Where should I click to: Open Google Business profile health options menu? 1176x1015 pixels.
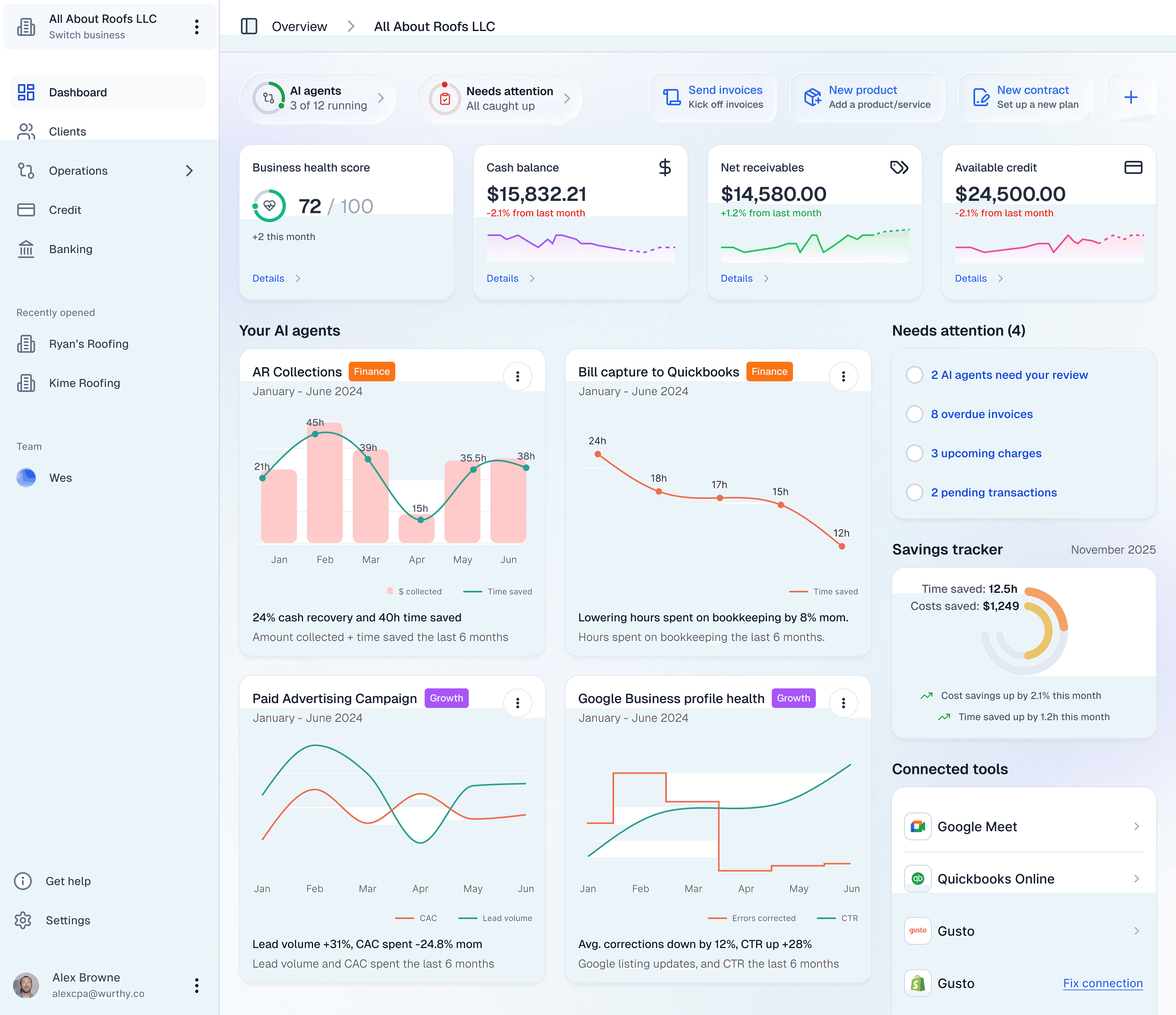click(x=843, y=703)
